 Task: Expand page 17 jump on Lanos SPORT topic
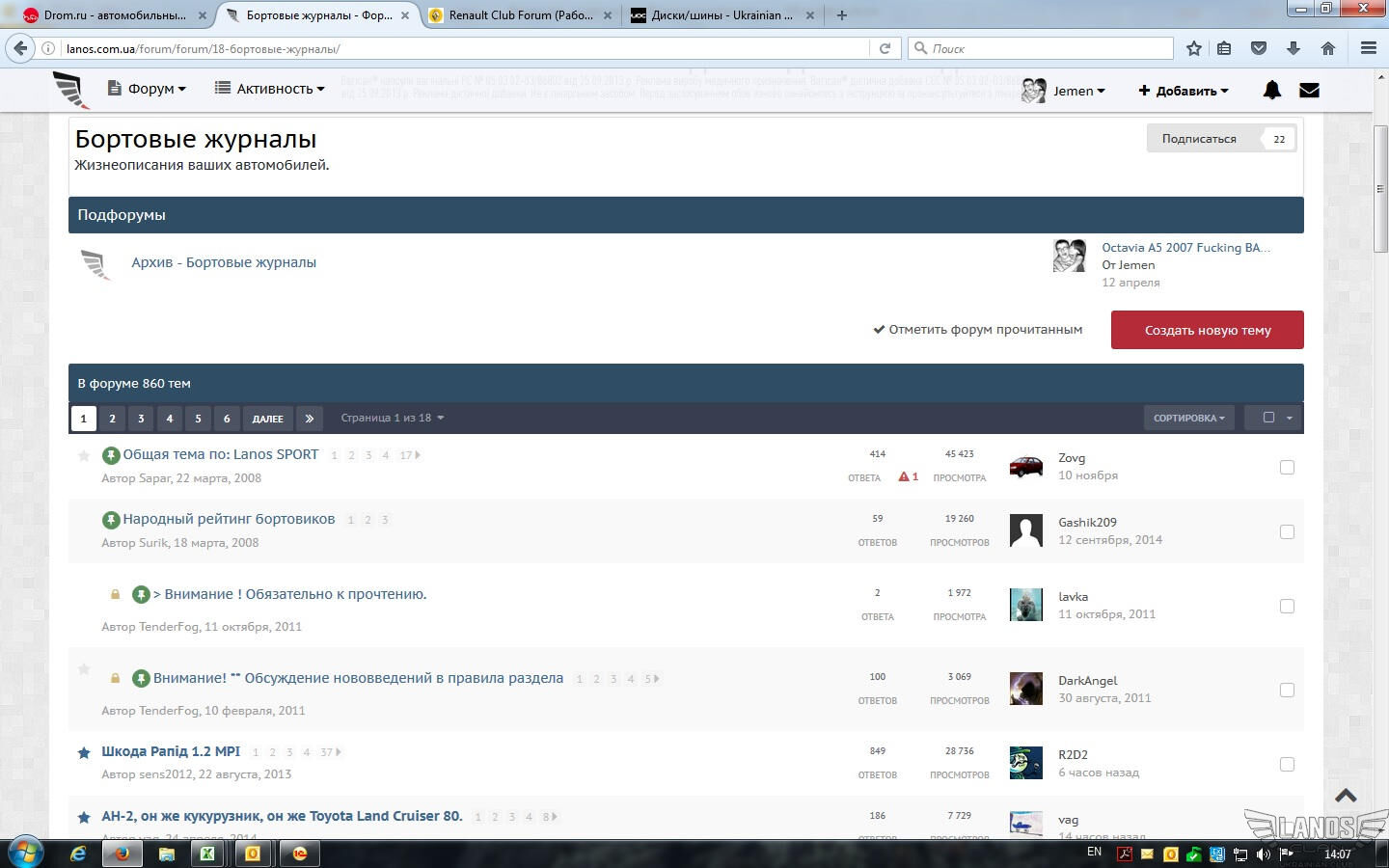tap(410, 455)
